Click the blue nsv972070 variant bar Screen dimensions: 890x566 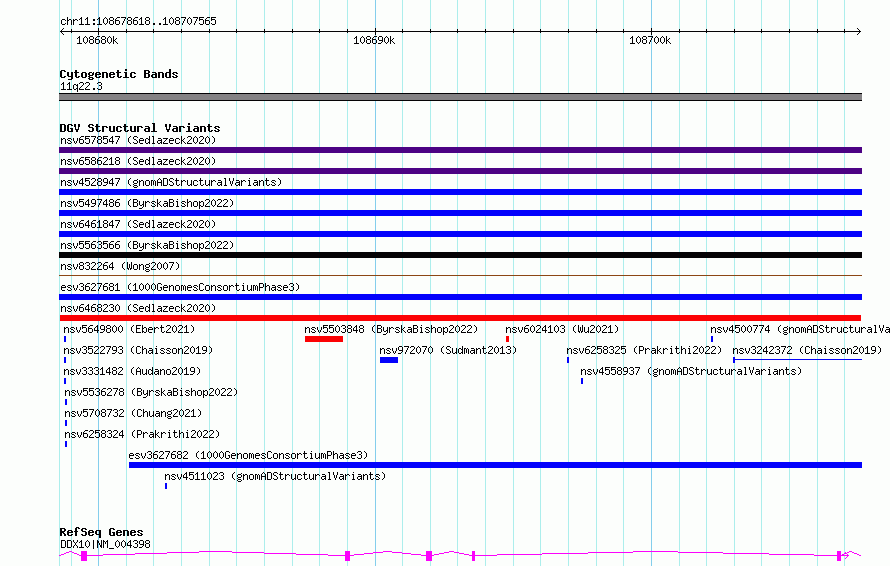coord(389,360)
